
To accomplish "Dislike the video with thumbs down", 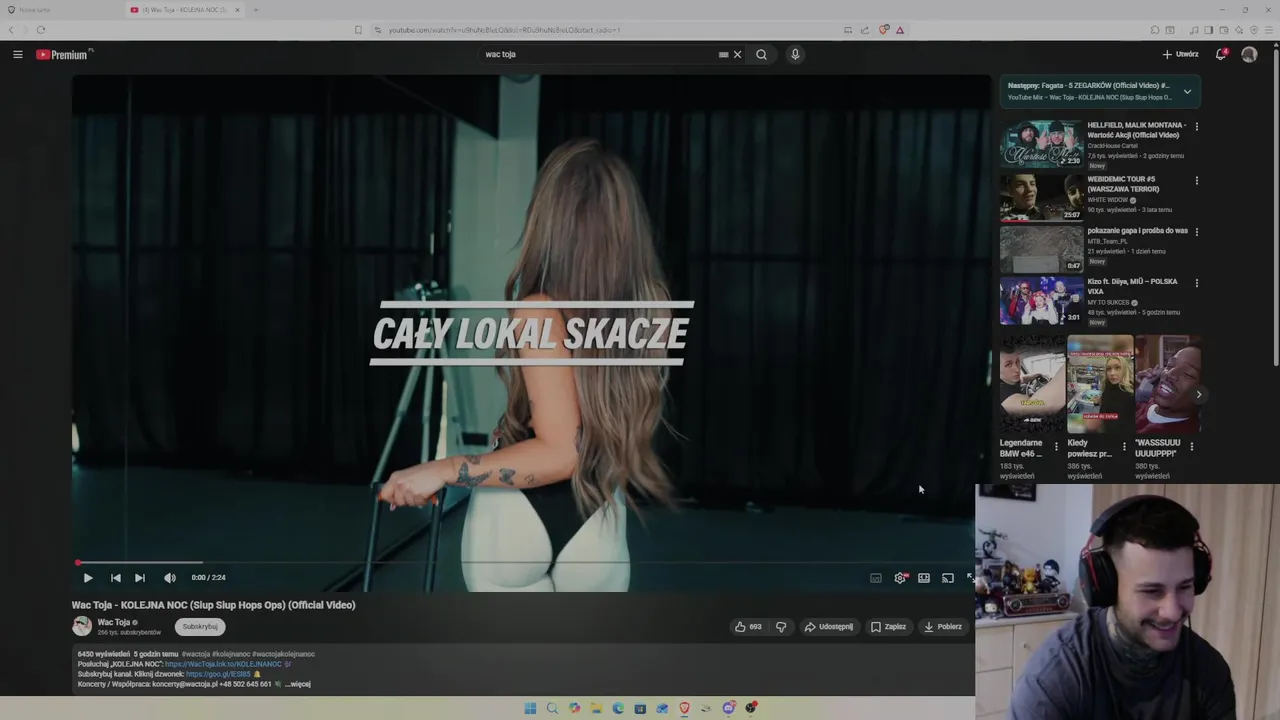I will pos(781,627).
